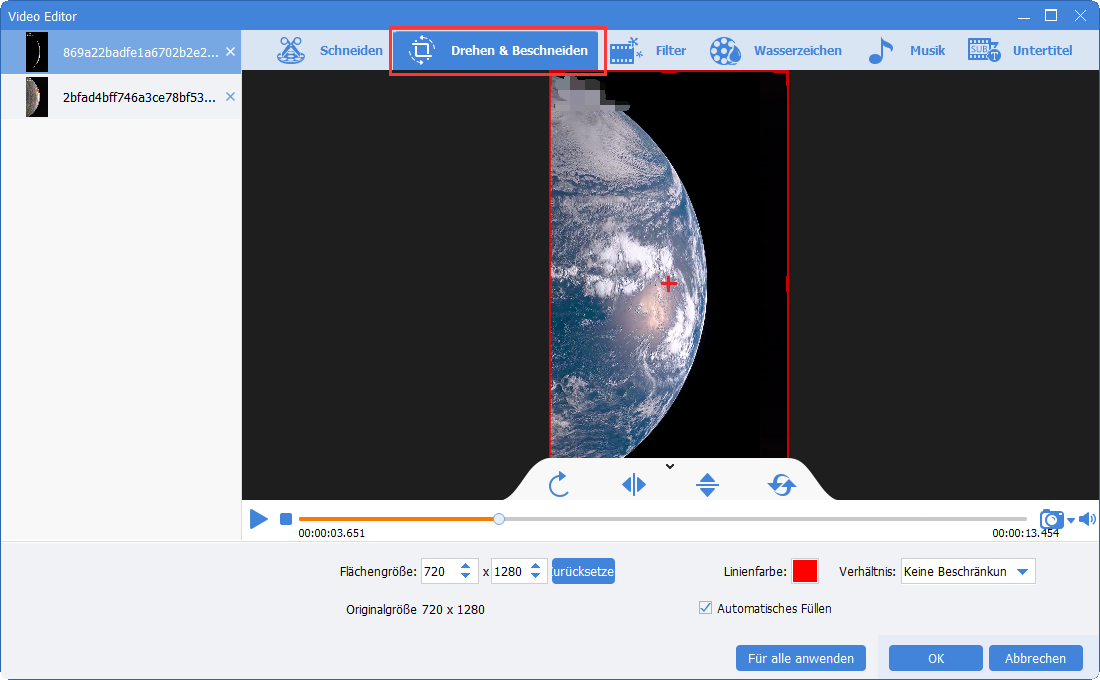Decrease crop height with down arrow
Image resolution: width=1100 pixels, height=680 pixels.
click(x=535, y=577)
